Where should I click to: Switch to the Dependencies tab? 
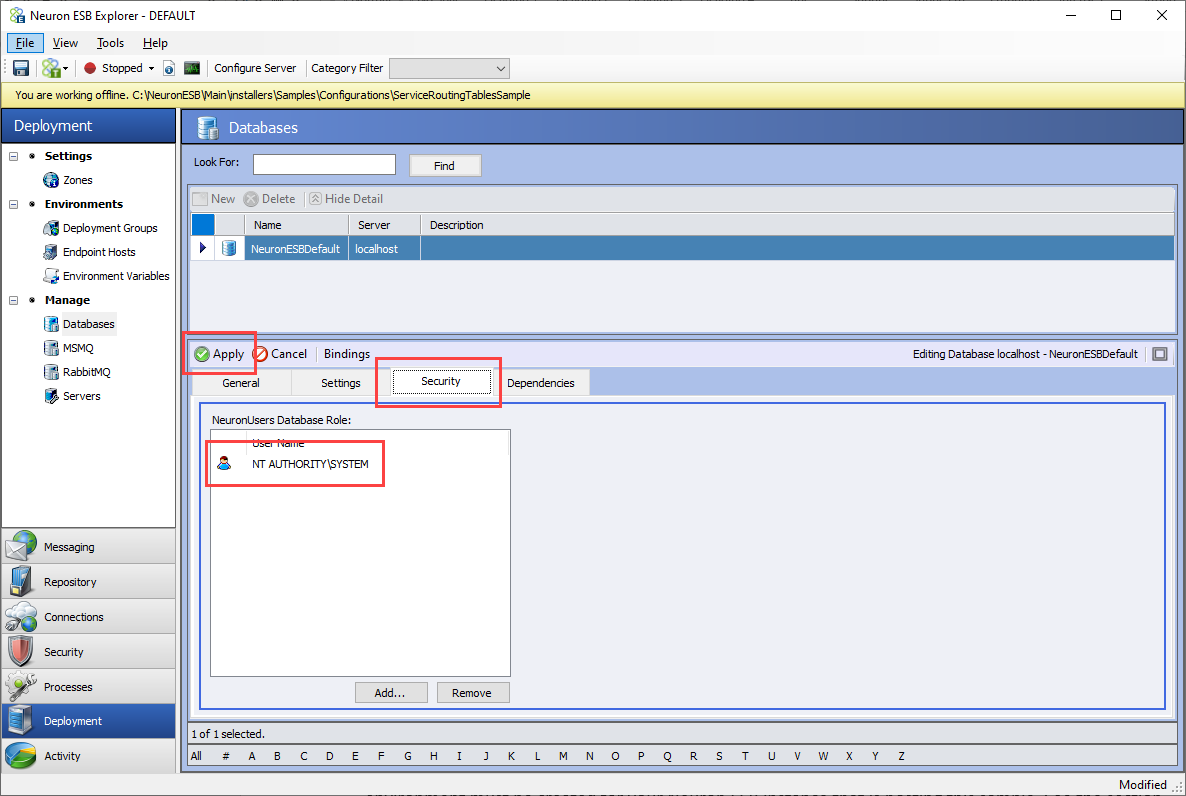pos(541,383)
